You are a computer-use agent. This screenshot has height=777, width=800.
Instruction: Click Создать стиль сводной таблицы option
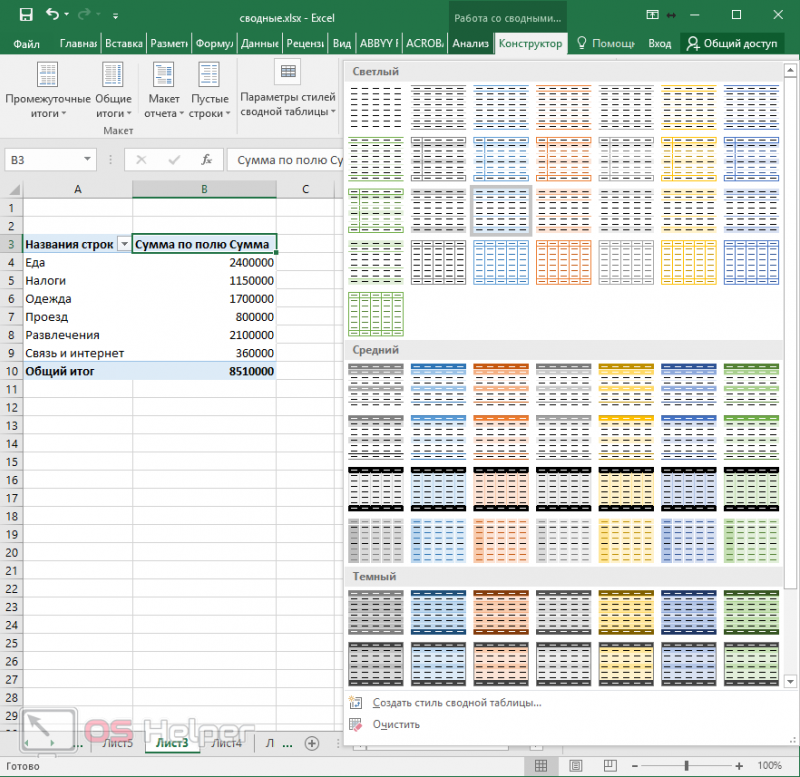click(457, 703)
